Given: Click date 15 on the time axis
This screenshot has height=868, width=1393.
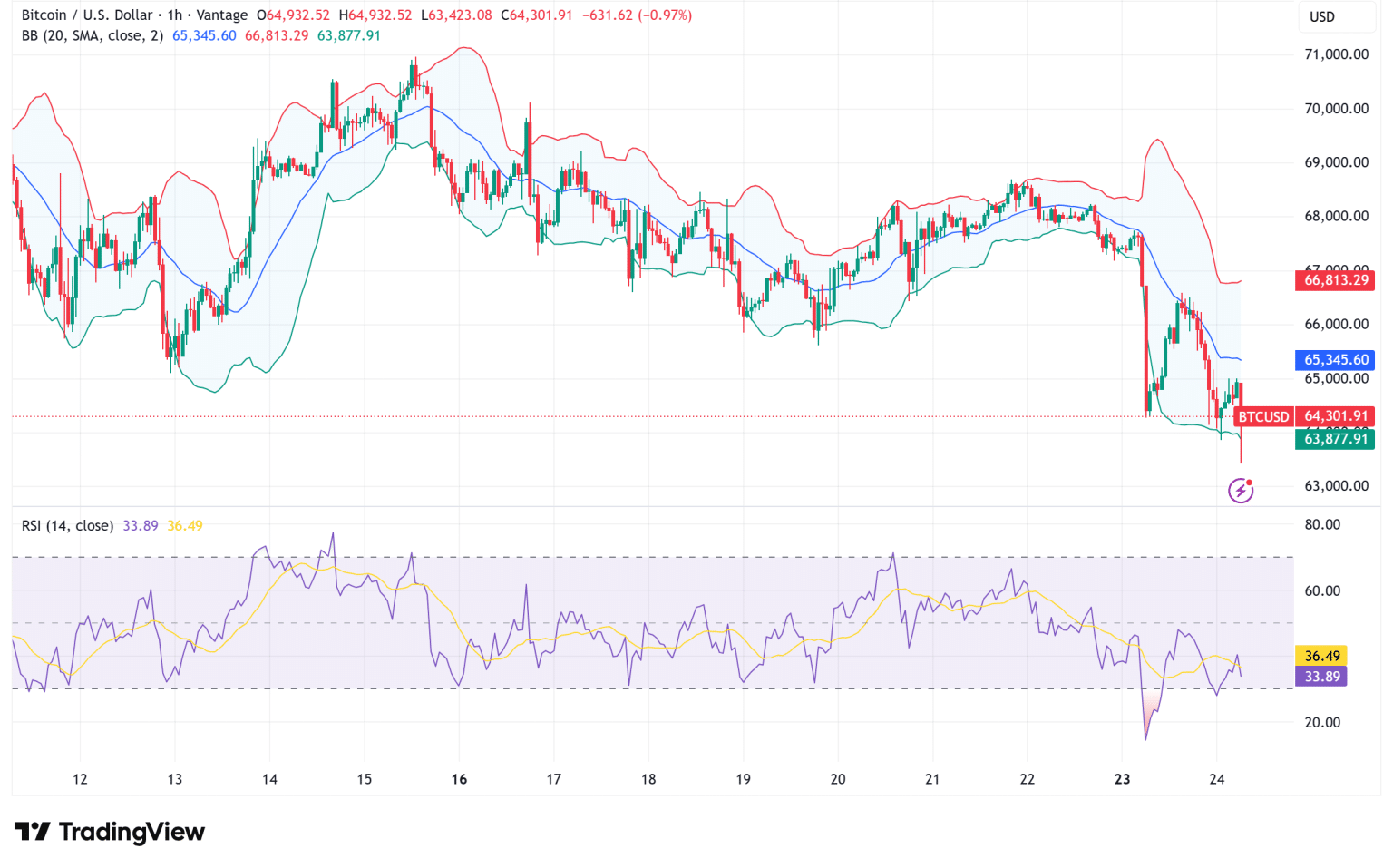Looking at the screenshot, I should pyautogui.click(x=365, y=779).
